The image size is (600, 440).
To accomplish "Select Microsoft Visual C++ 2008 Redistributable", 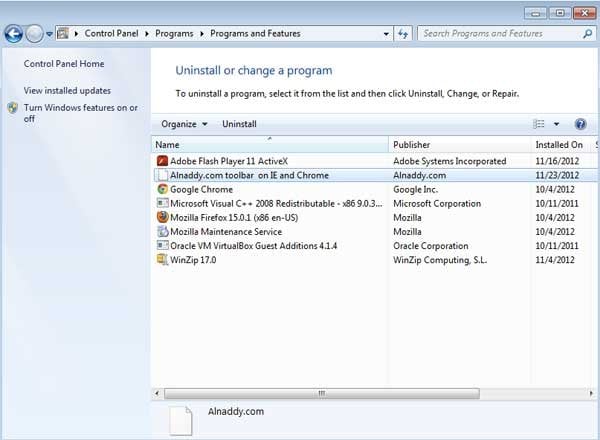I will coord(276,204).
